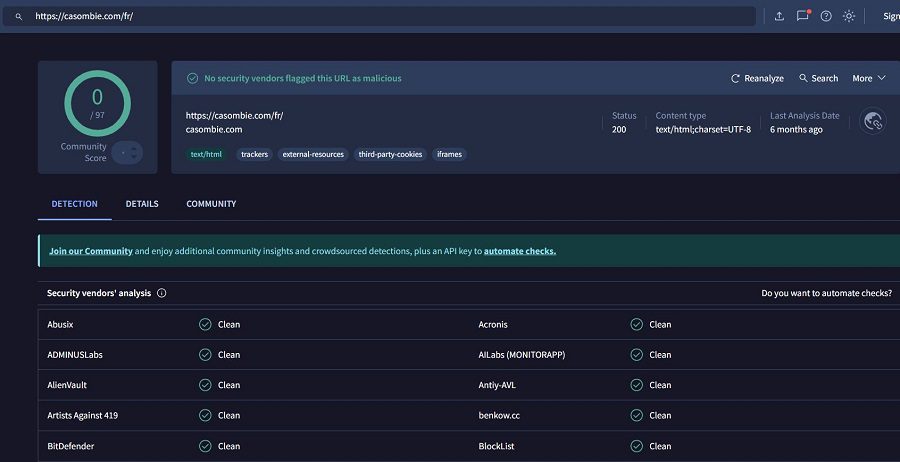Click the URL search field containing casombie.com/fr/
The image size is (900, 462).
[x=379, y=16]
